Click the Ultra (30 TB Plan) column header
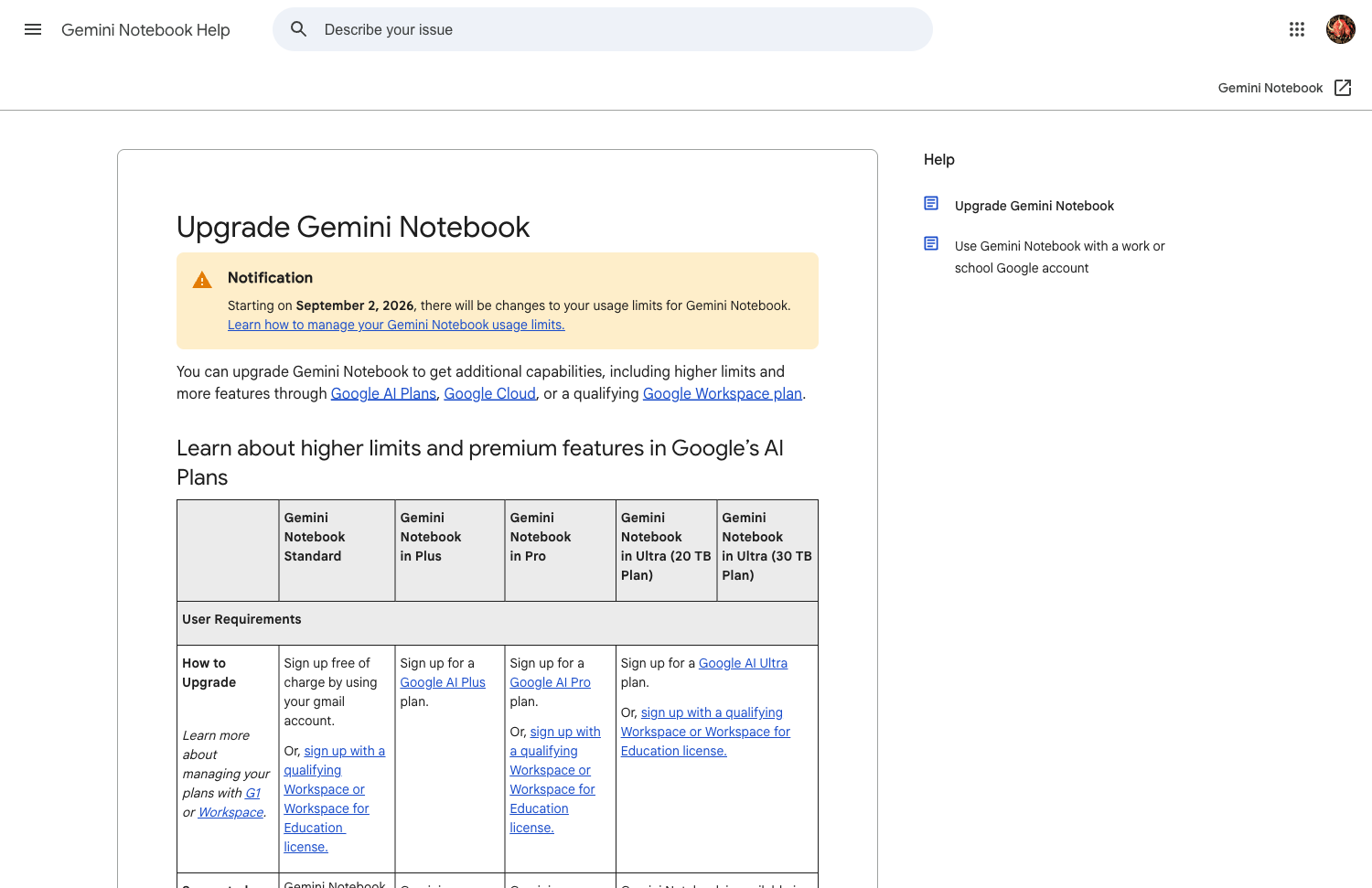The height and width of the screenshot is (888, 1372). [767, 551]
